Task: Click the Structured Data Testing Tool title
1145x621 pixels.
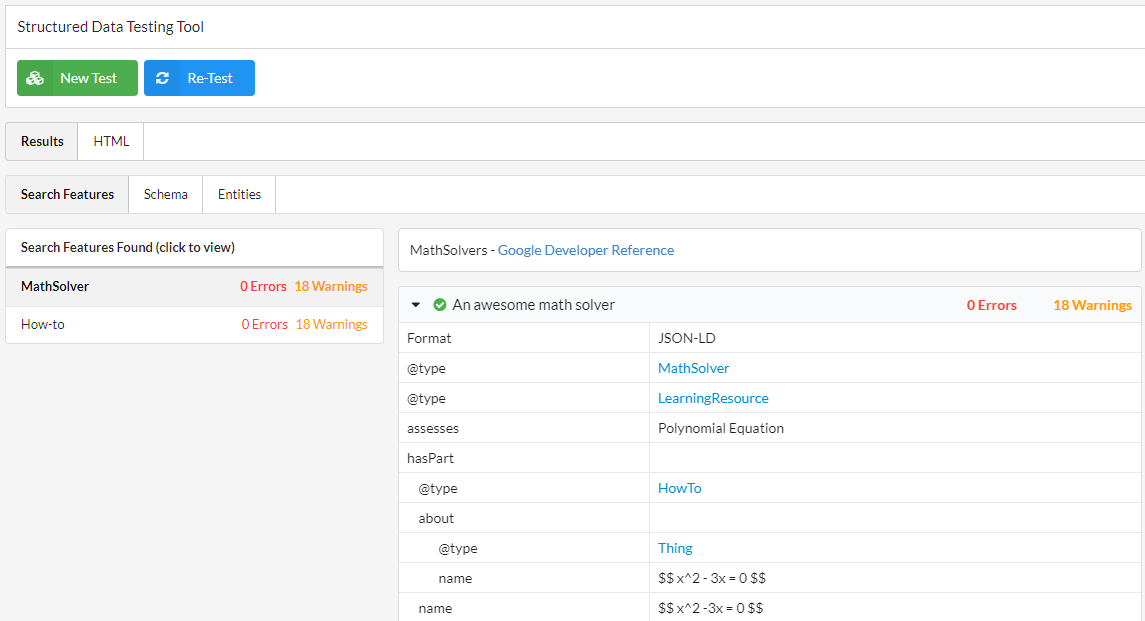Action: pos(110,27)
